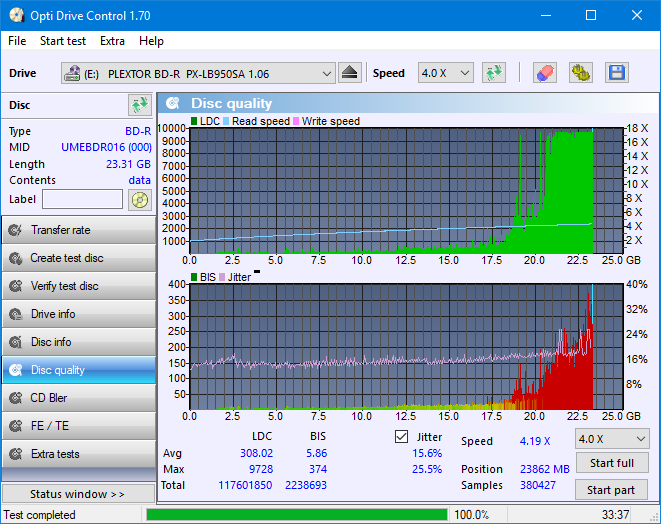This screenshot has width=661, height=524.
Task: Open the Transfer rate test
Action: coord(78,230)
